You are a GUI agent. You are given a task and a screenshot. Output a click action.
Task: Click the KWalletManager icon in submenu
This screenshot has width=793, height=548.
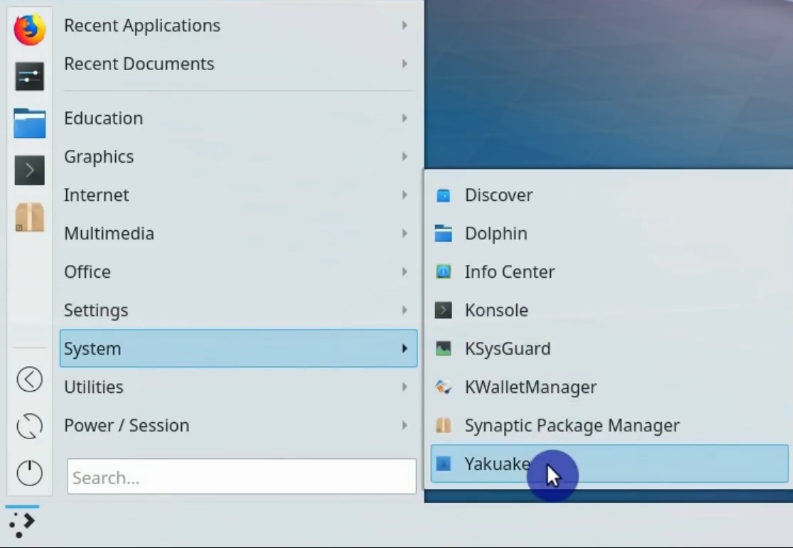coord(444,387)
